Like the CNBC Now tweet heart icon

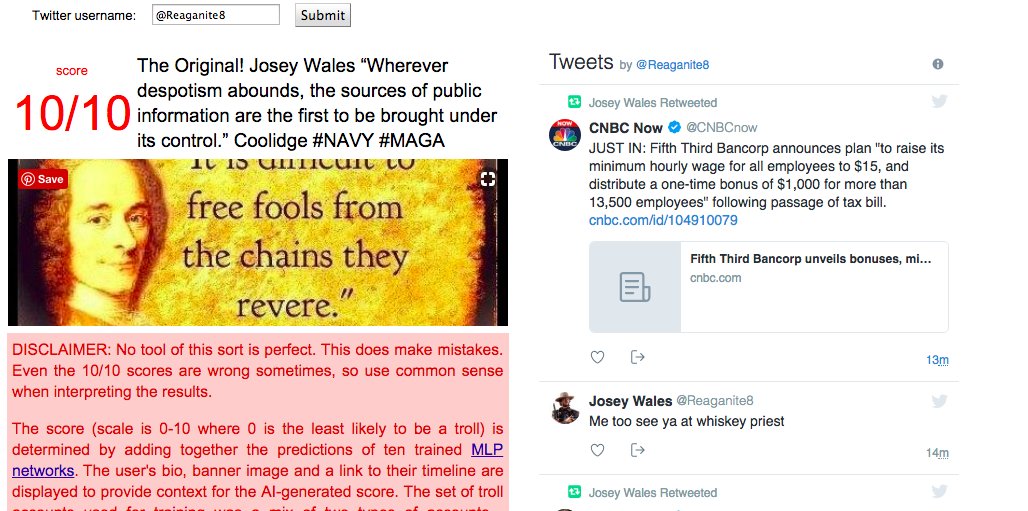(x=597, y=357)
